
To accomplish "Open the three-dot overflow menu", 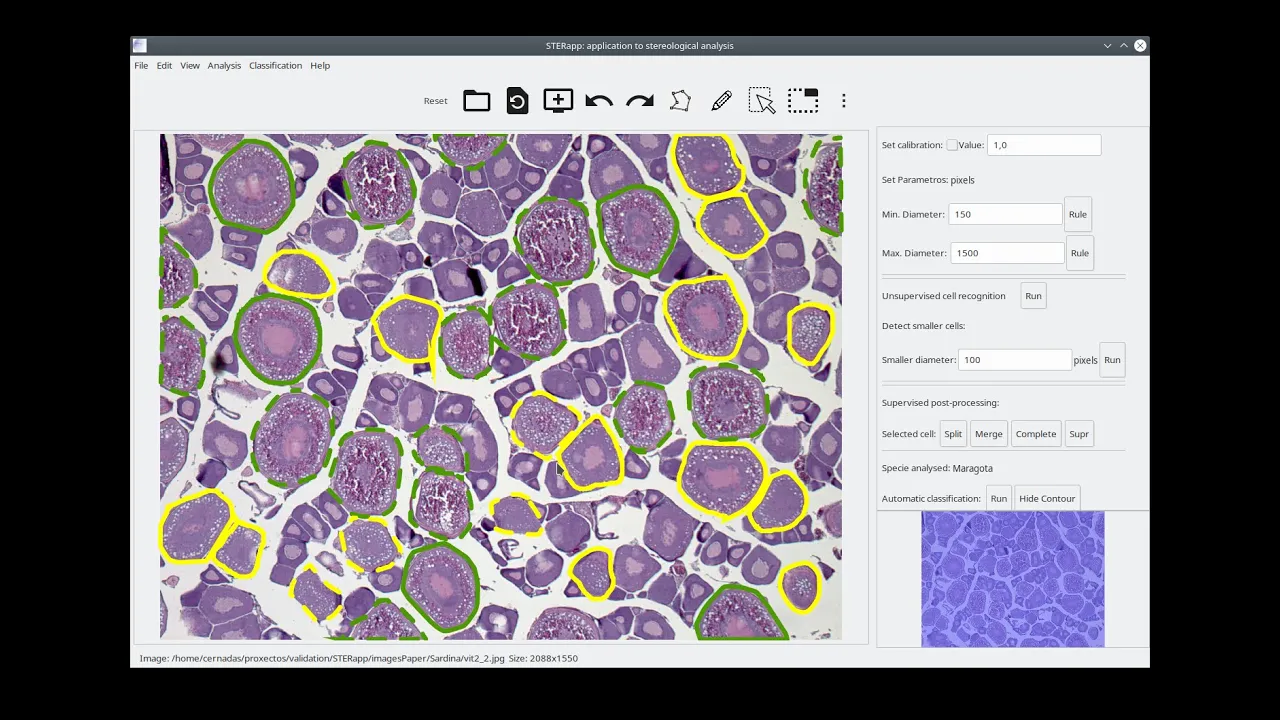I will [844, 101].
